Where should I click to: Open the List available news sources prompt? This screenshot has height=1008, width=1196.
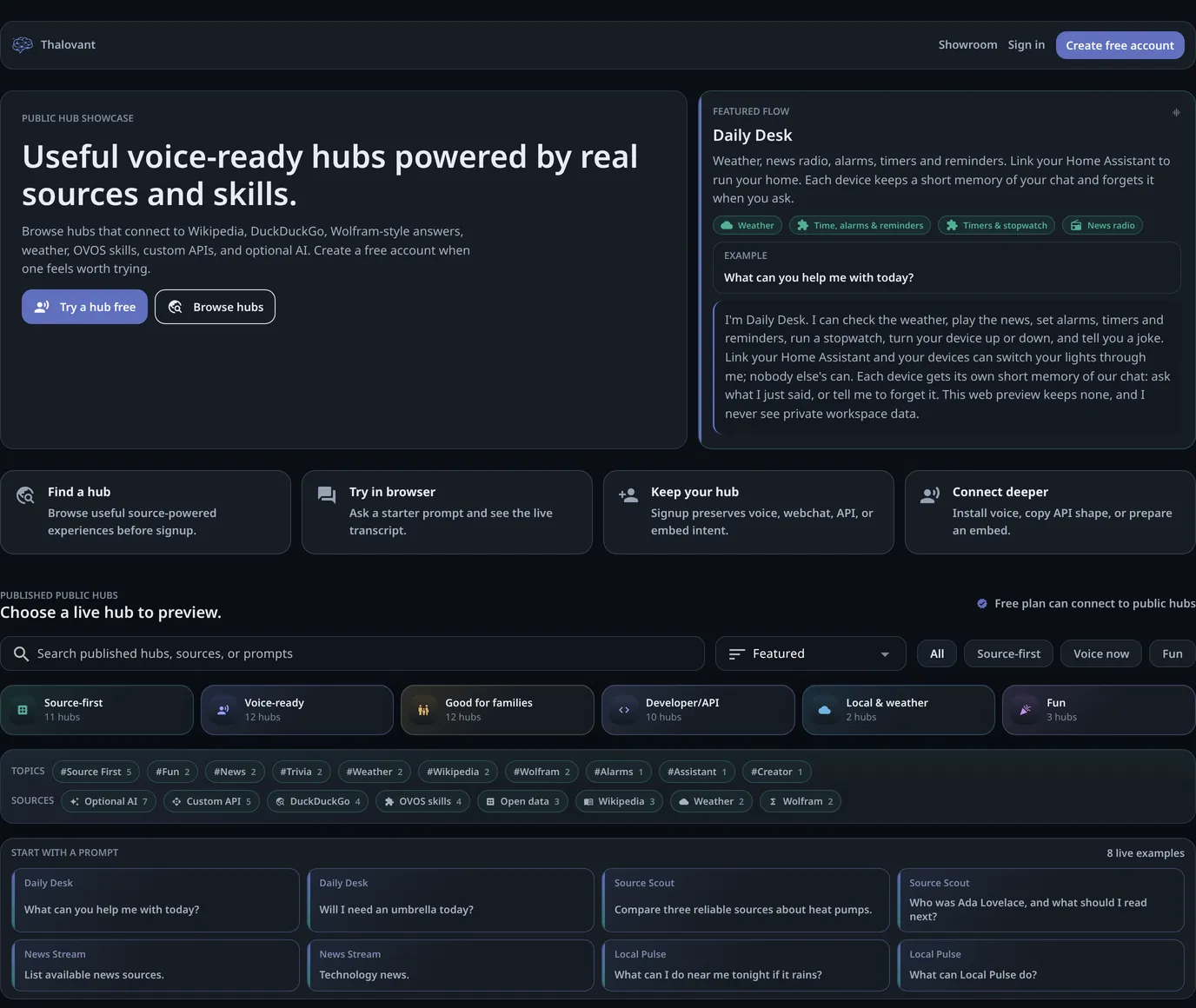[x=156, y=965]
